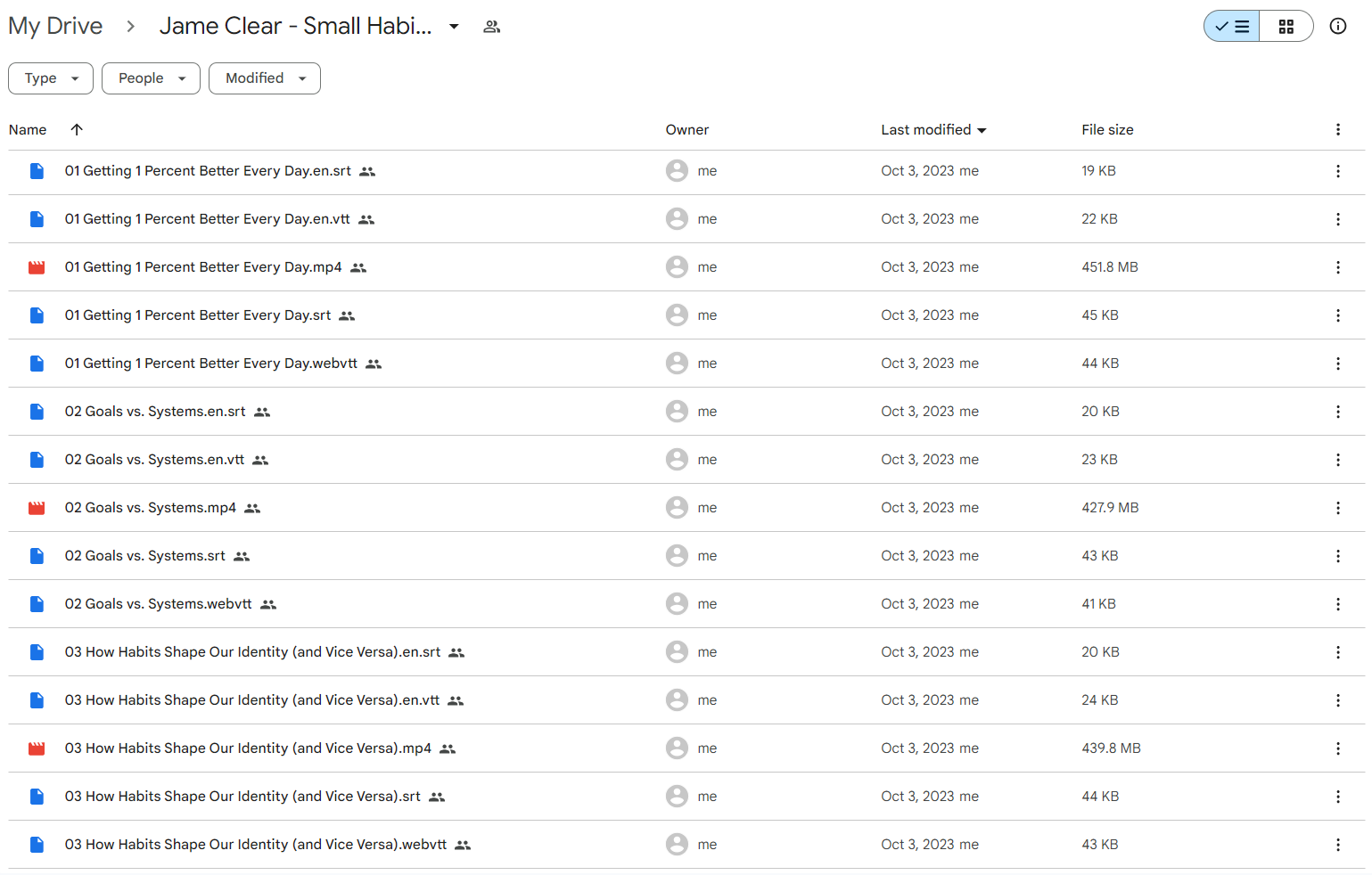Click the file icon of 03 How Habits Shape Our Identity.en.vtt

point(37,700)
